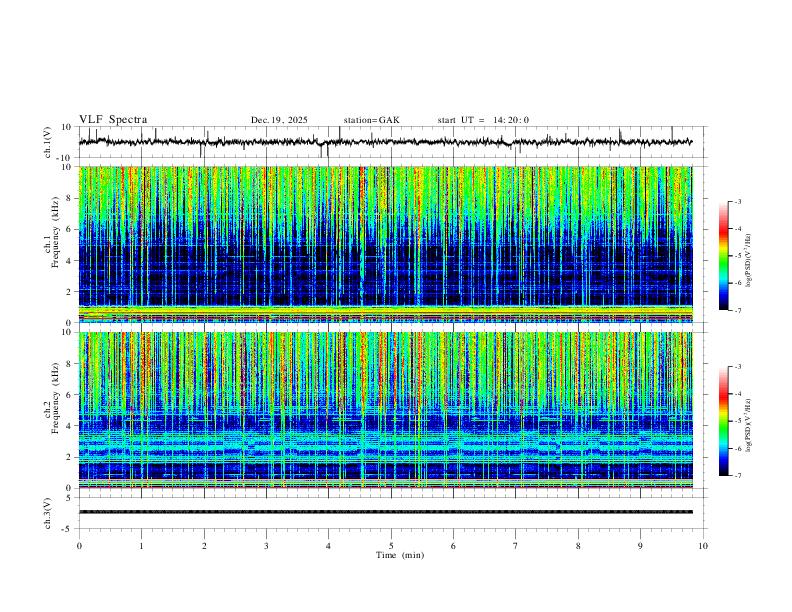Click time axis tick label "1"
The height and width of the screenshot is (612, 792).
(x=141, y=546)
